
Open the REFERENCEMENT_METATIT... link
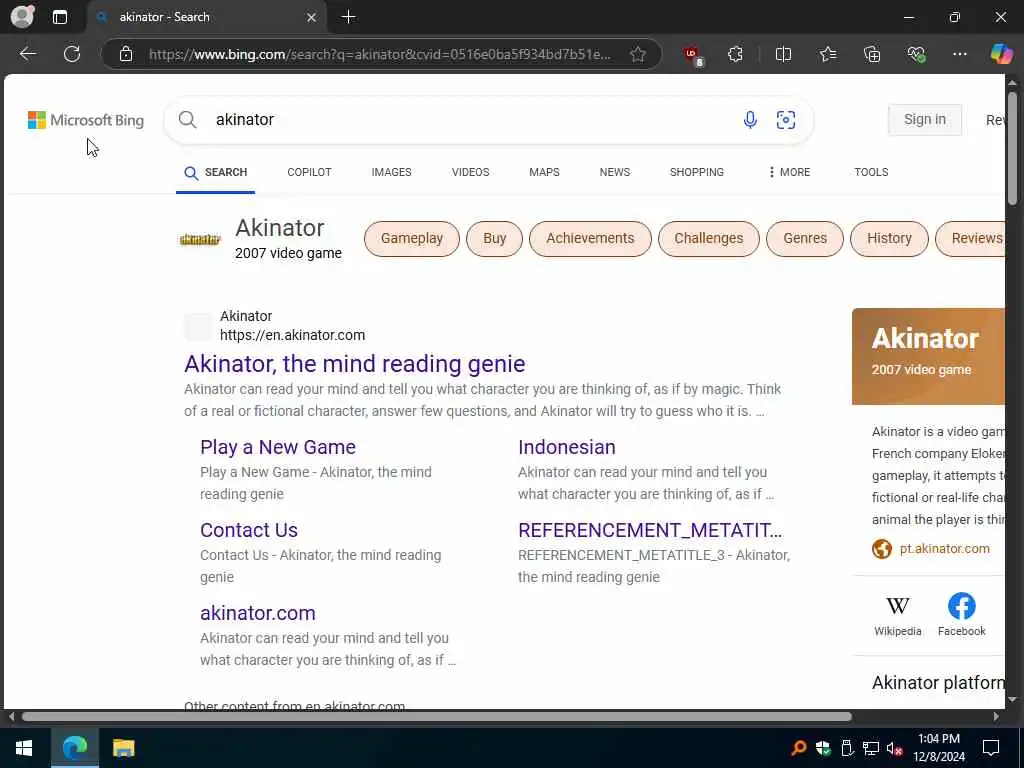tap(650, 530)
